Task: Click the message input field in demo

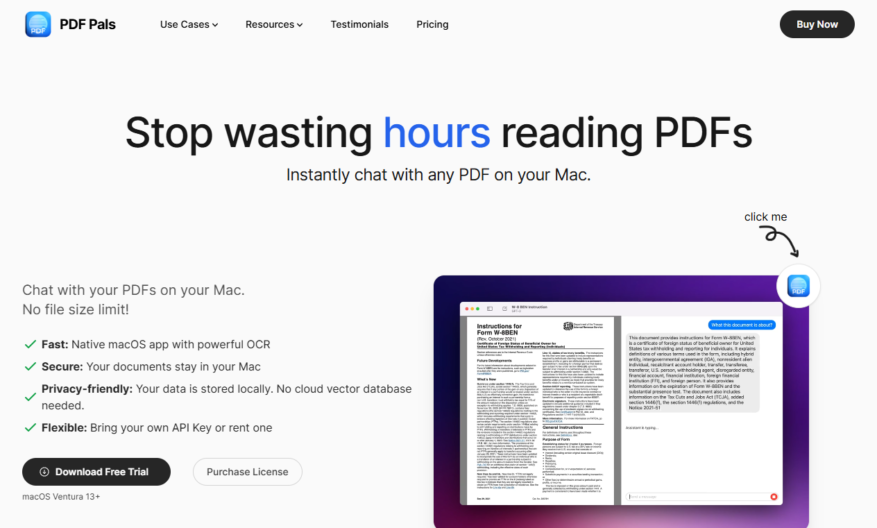Action: pyautogui.click(x=697, y=497)
